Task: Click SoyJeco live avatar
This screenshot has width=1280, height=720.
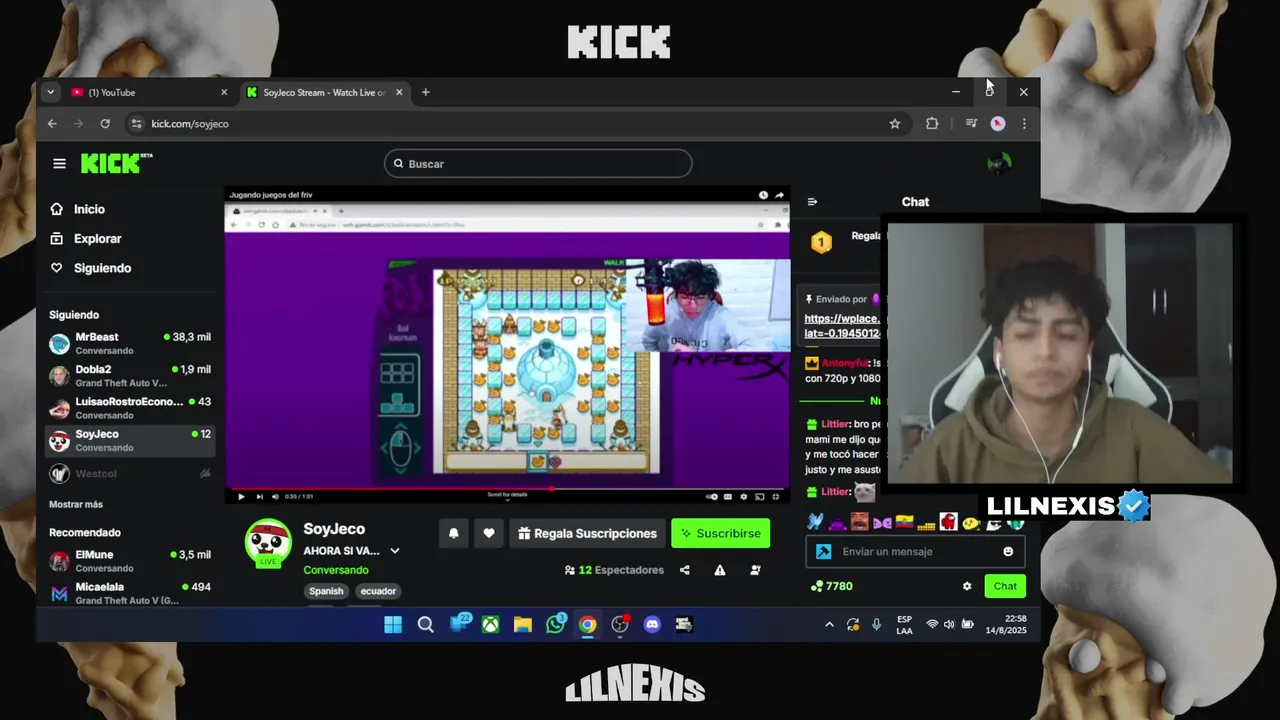Action: pyautogui.click(x=267, y=543)
